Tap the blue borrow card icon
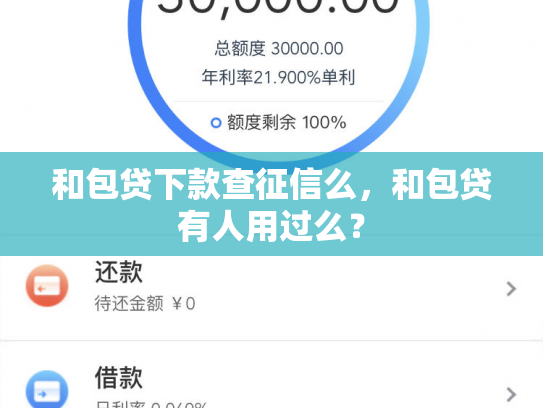The image size is (543, 408). click(47, 389)
